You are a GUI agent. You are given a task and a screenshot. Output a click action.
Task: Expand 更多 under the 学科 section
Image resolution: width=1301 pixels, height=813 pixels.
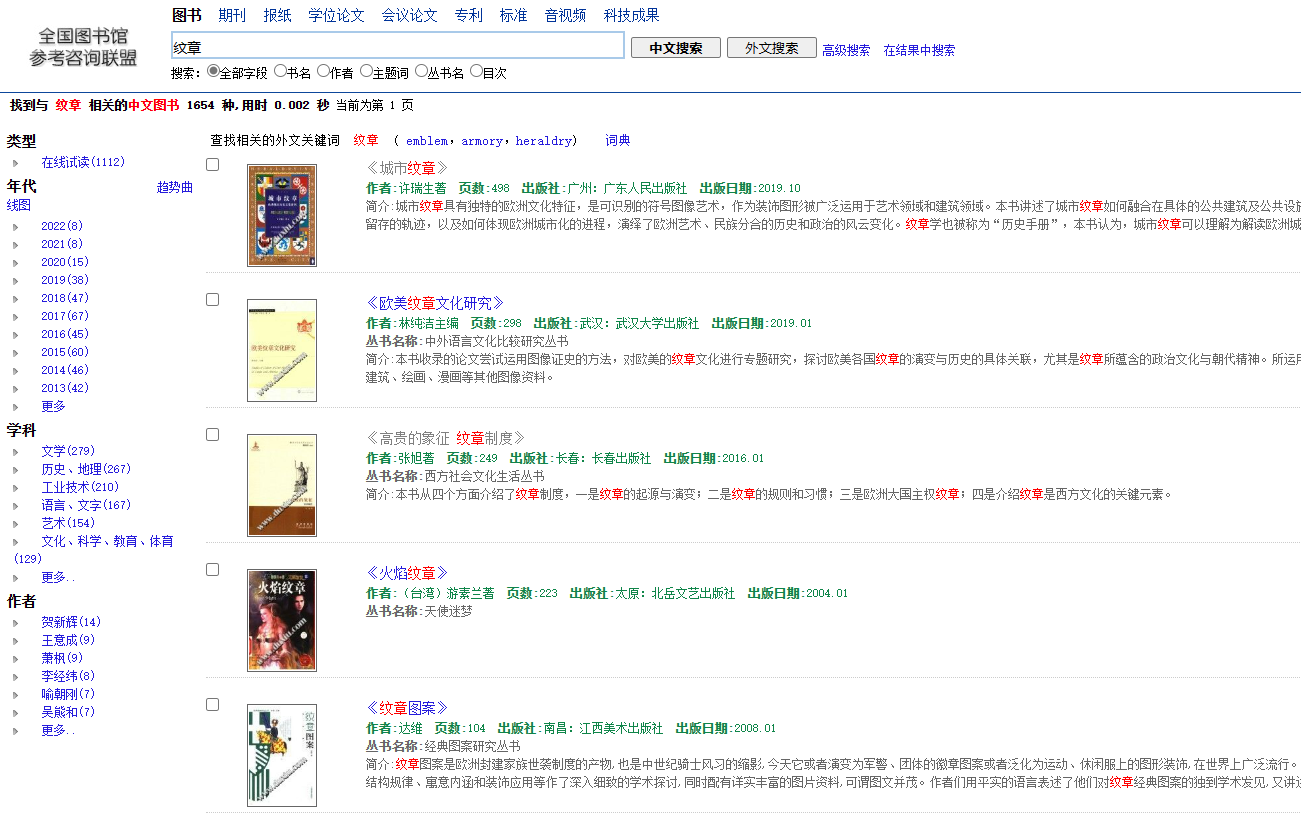pyautogui.click(x=57, y=577)
